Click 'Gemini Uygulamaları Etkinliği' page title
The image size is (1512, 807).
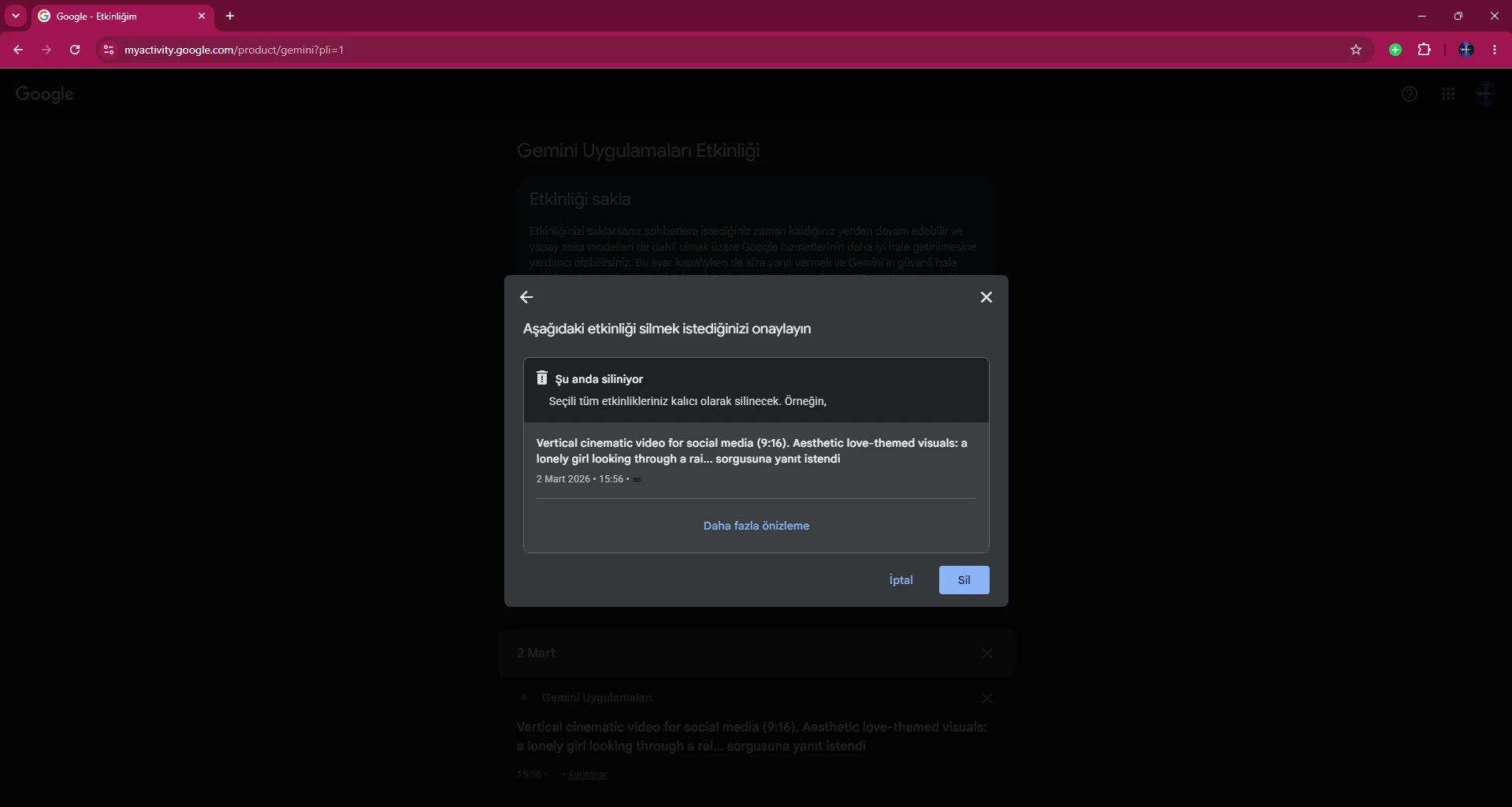pos(638,151)
